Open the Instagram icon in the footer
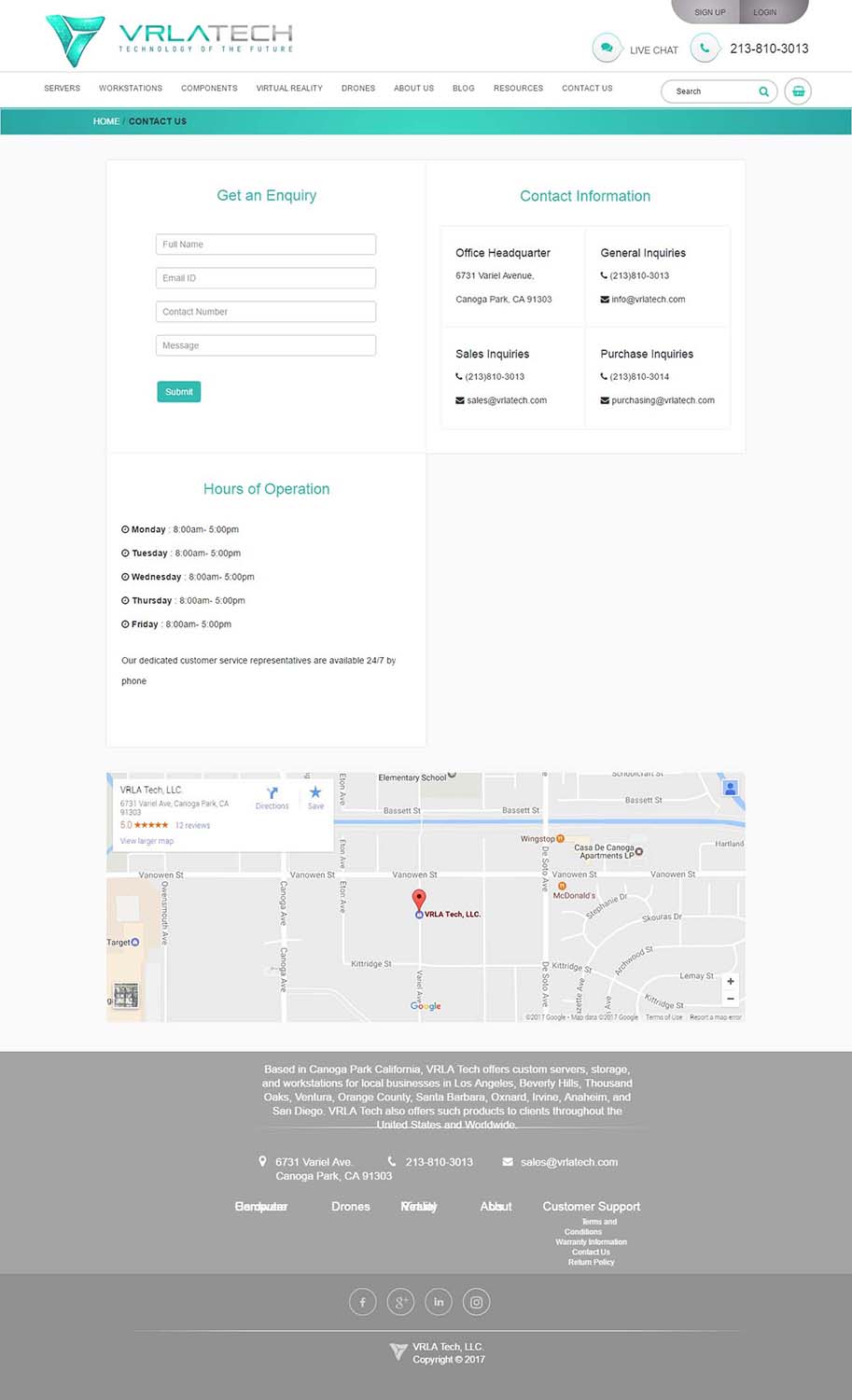Image resolution: width=852 pixels, height=1400 pixels. [x=476, y=1301]
